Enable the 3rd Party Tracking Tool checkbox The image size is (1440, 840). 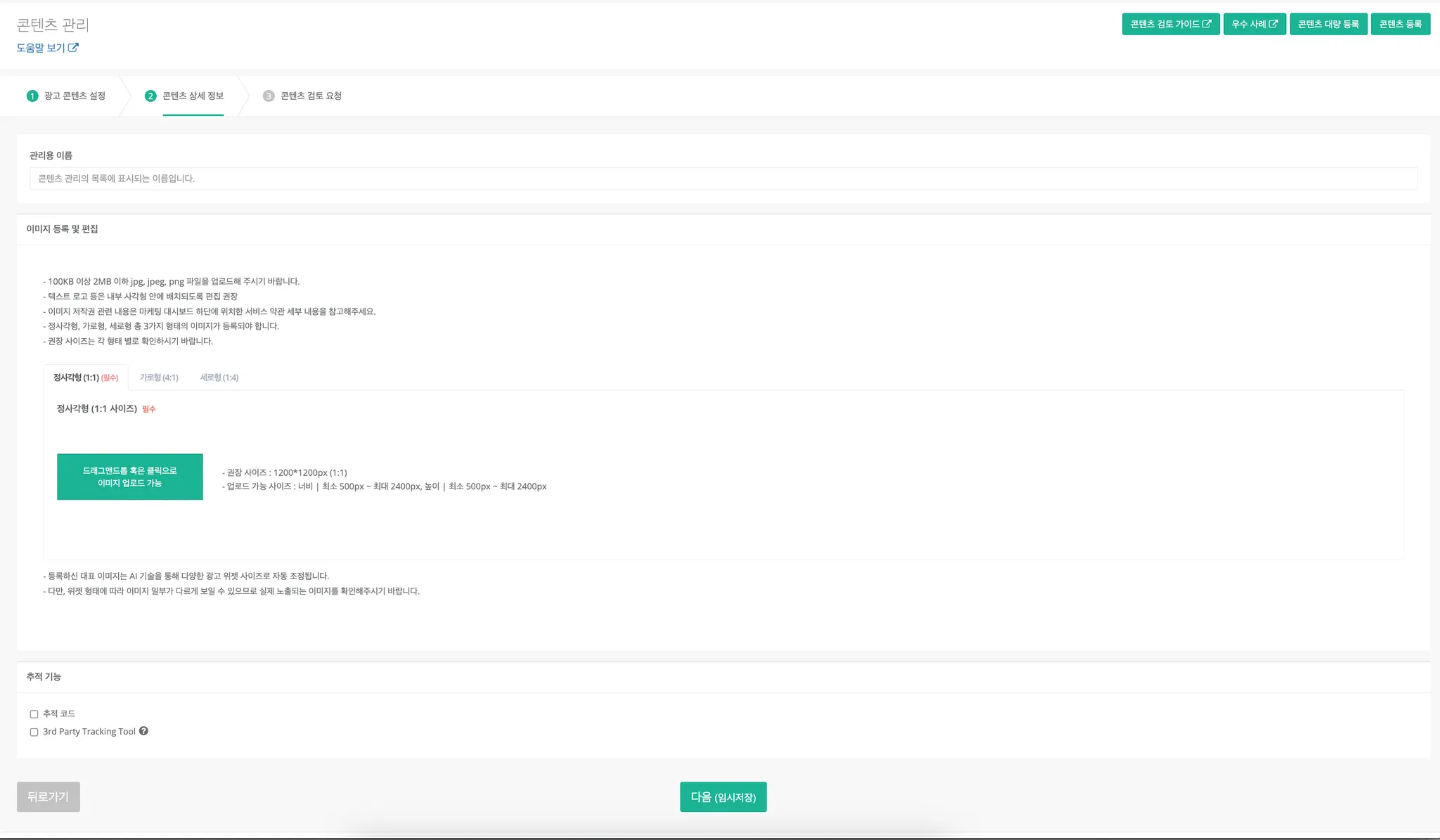coord(34,732)
